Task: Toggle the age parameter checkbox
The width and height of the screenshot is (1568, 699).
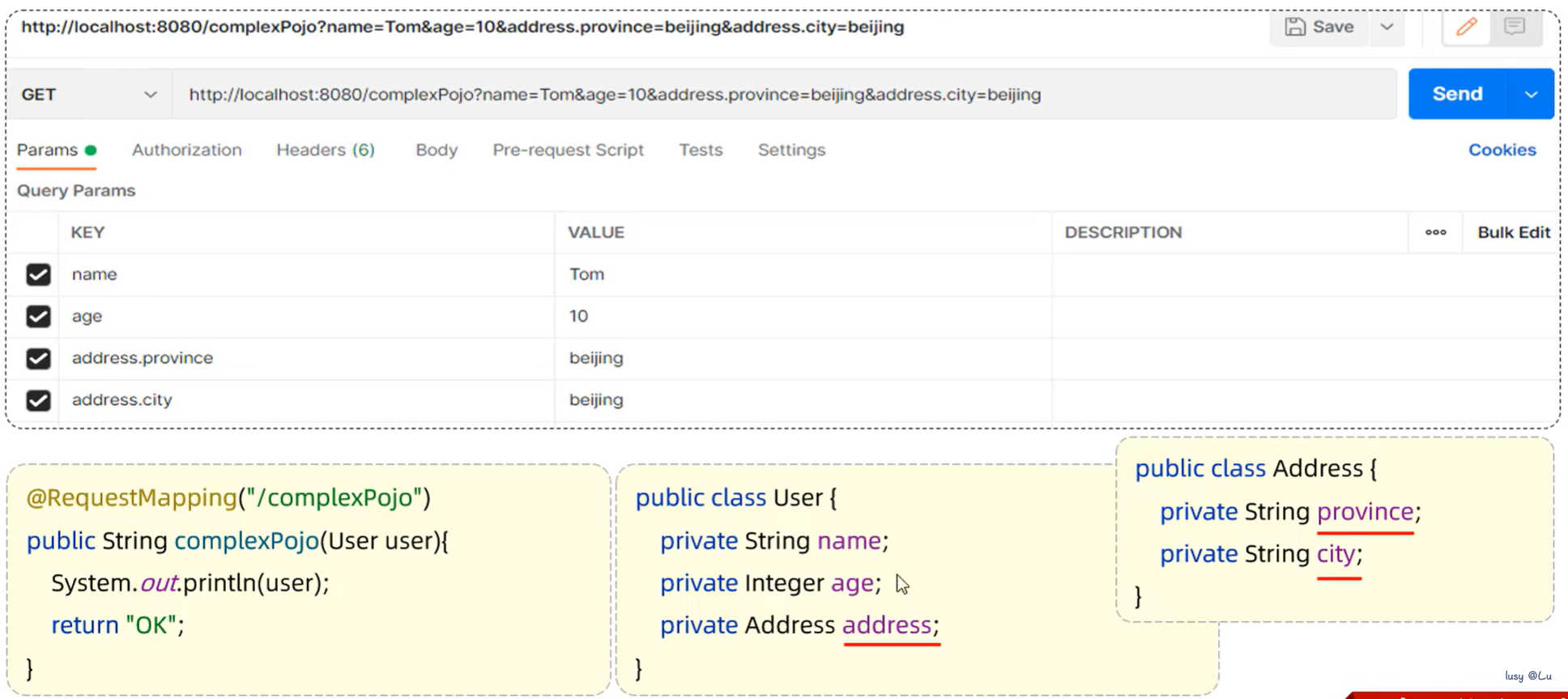Action: 38,317
